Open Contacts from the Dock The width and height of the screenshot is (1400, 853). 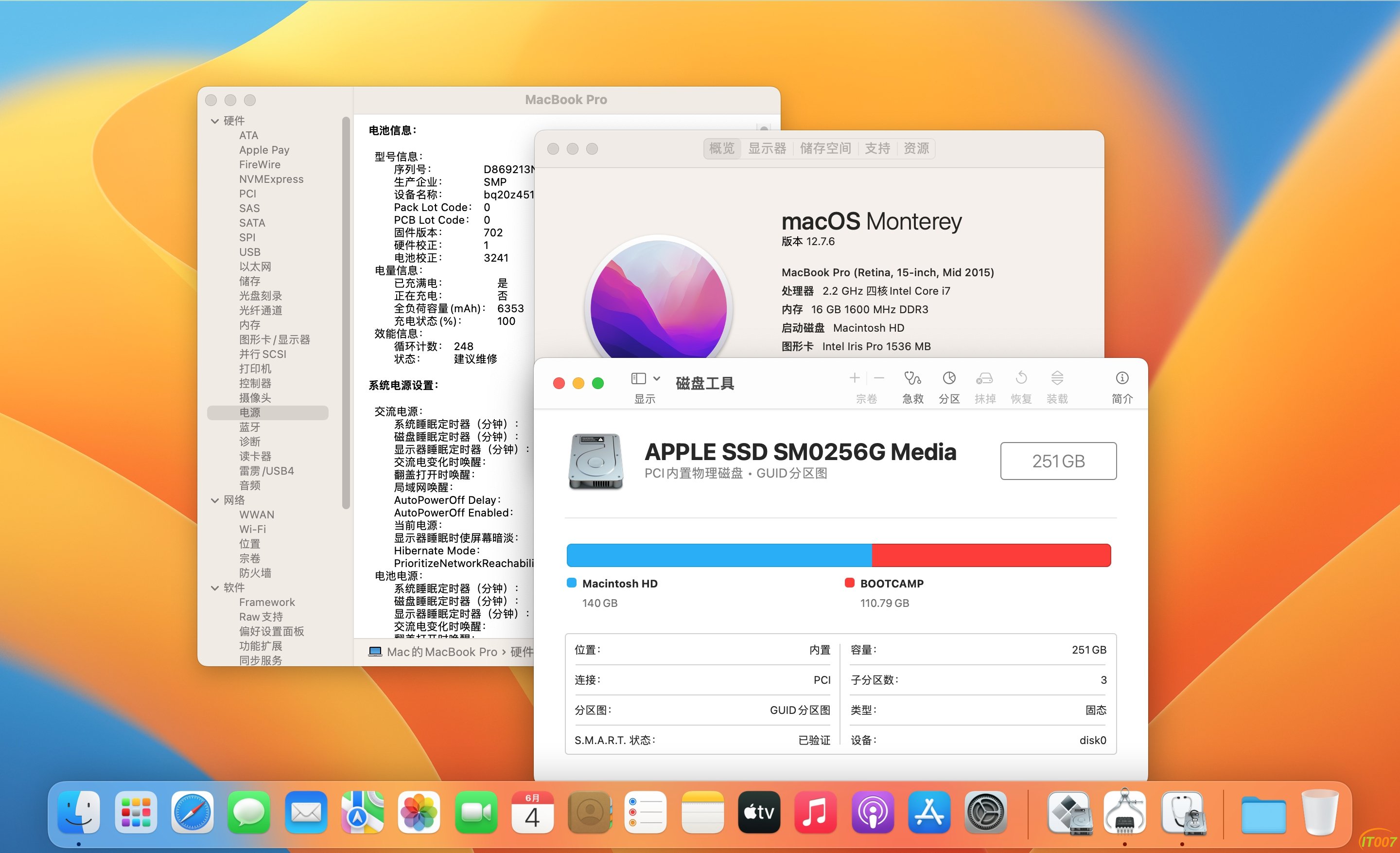[x=589, y=813]
